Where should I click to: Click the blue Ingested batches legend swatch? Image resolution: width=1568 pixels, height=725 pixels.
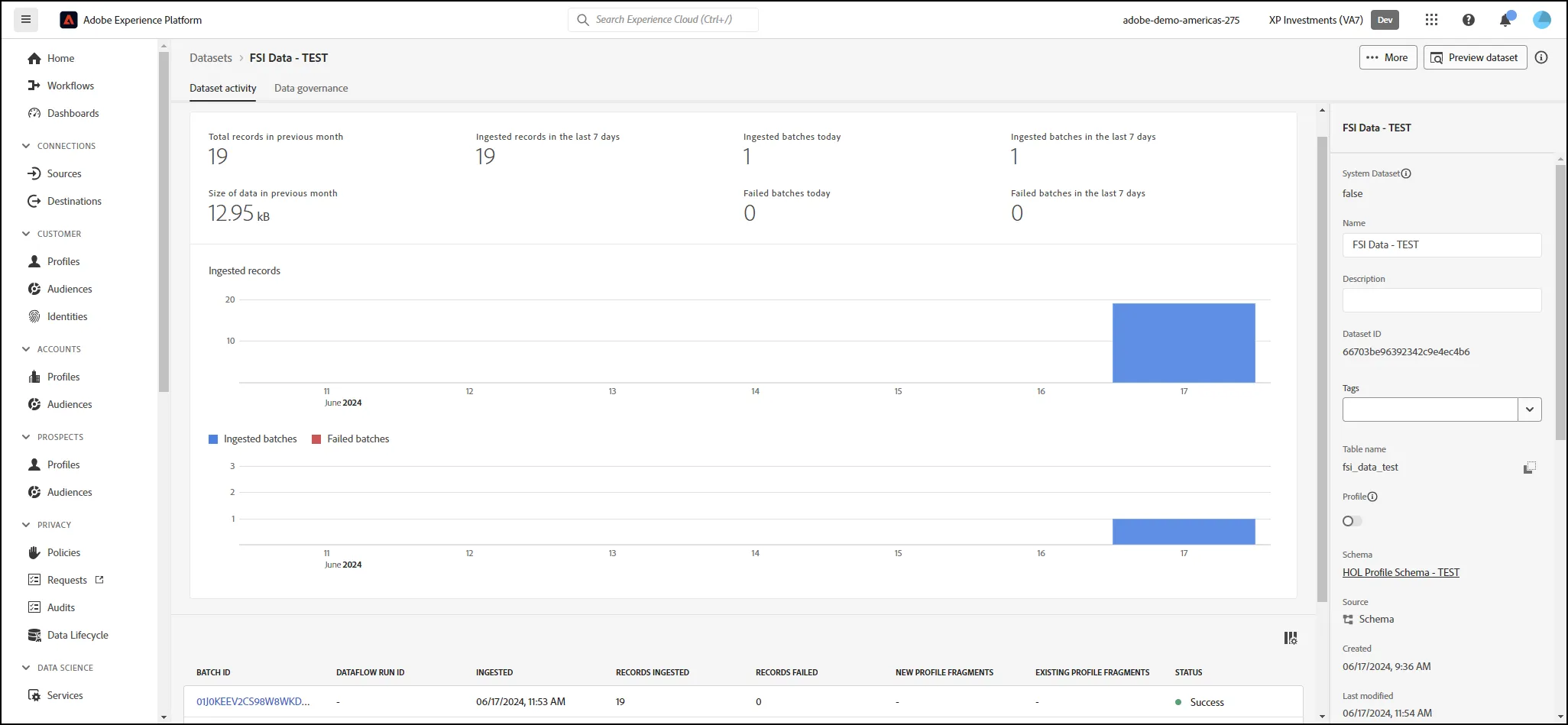[x=213, y=439]
